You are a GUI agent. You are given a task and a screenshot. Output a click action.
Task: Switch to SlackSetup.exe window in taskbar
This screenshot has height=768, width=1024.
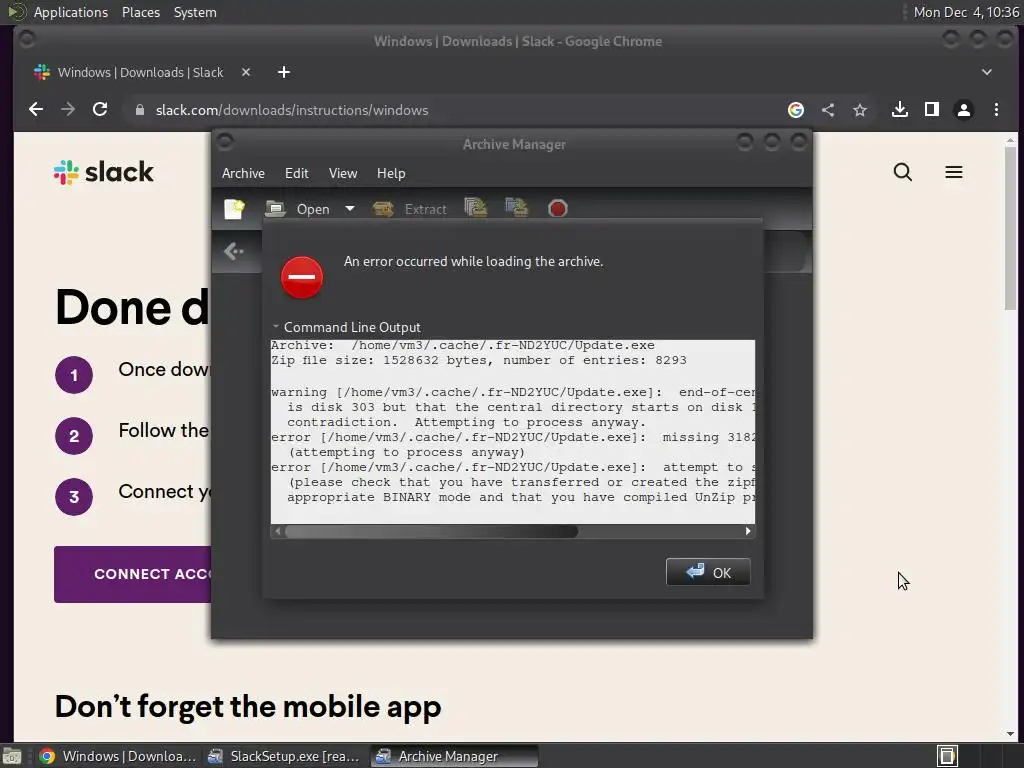point(285,756)
